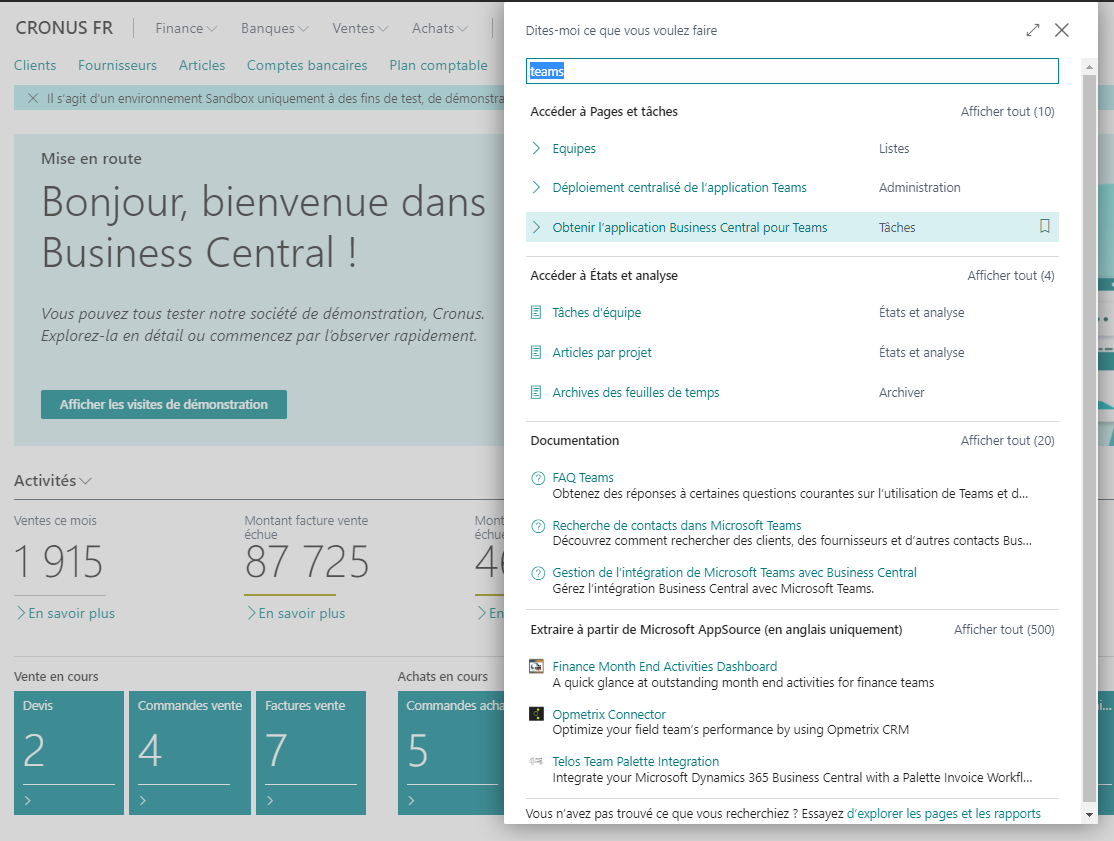
Task: Open the Opmetrix Connector listing
Action: 609,714
